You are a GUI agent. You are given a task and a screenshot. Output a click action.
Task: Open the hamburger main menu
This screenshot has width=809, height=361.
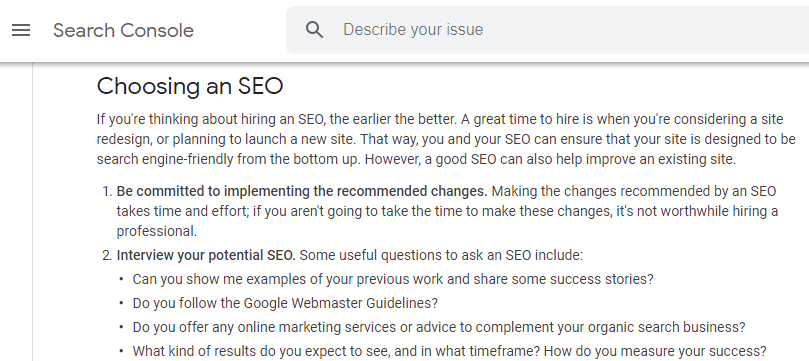click(21, 30)
